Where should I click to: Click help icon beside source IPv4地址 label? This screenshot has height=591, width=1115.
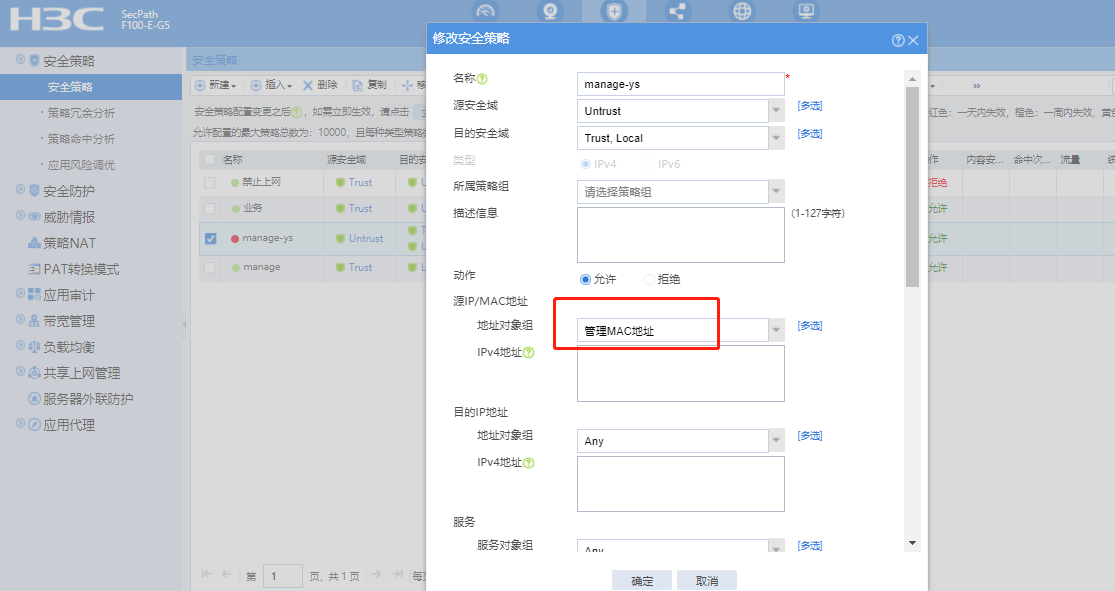[528, 353]
